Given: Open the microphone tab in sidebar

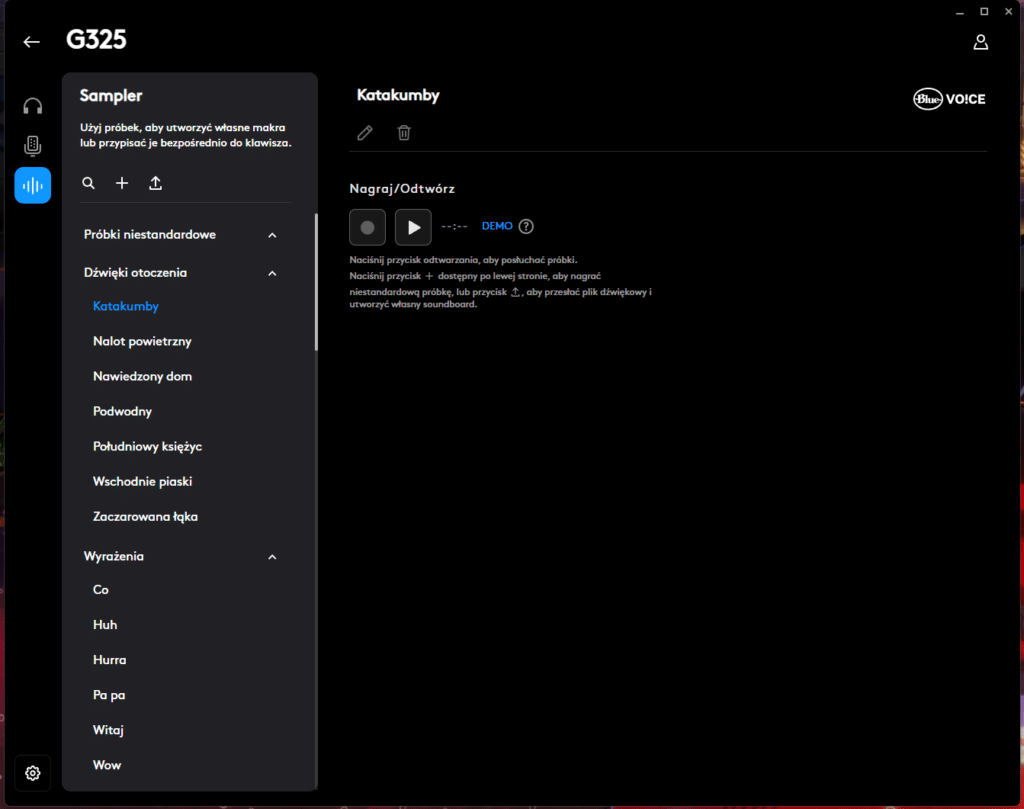Looking at the screenshot, I should pos(33,146).
